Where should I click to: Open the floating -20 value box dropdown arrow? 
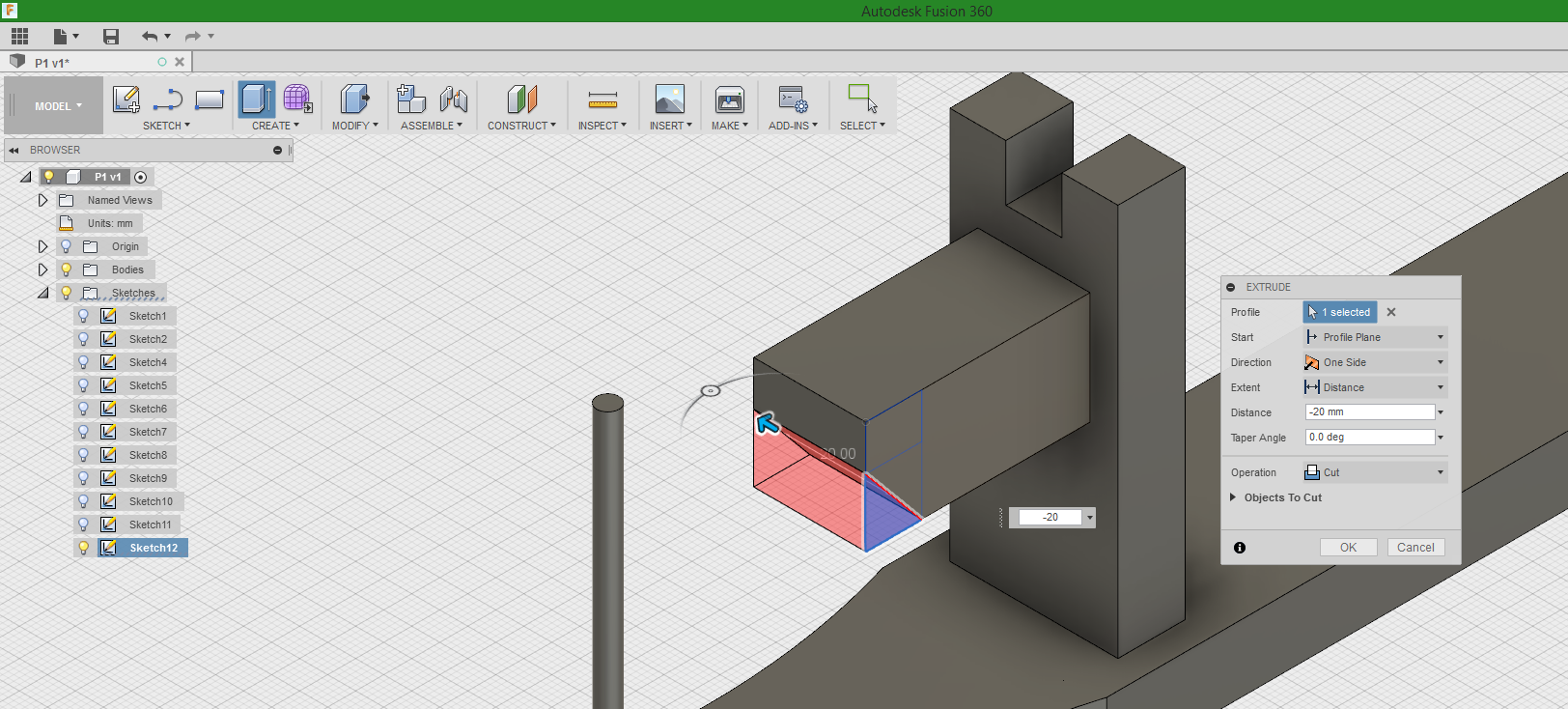1090,518
